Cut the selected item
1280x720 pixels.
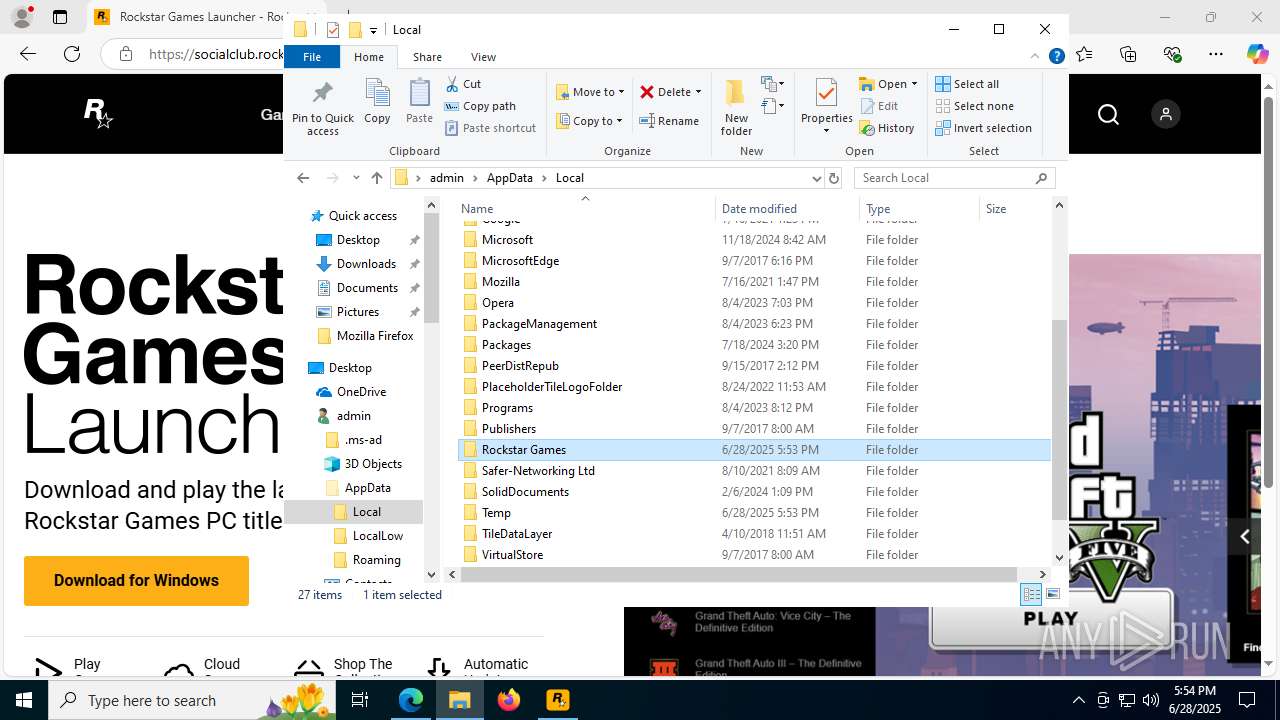(x=463, y=84)
